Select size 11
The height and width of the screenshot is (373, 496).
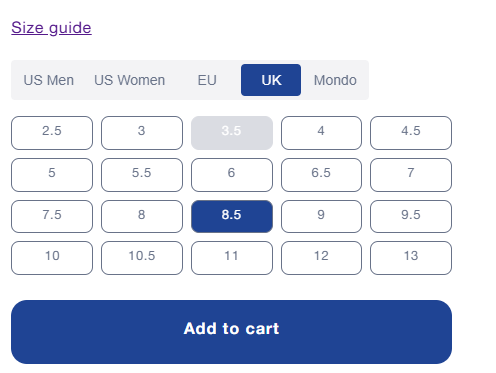[232, 258]
